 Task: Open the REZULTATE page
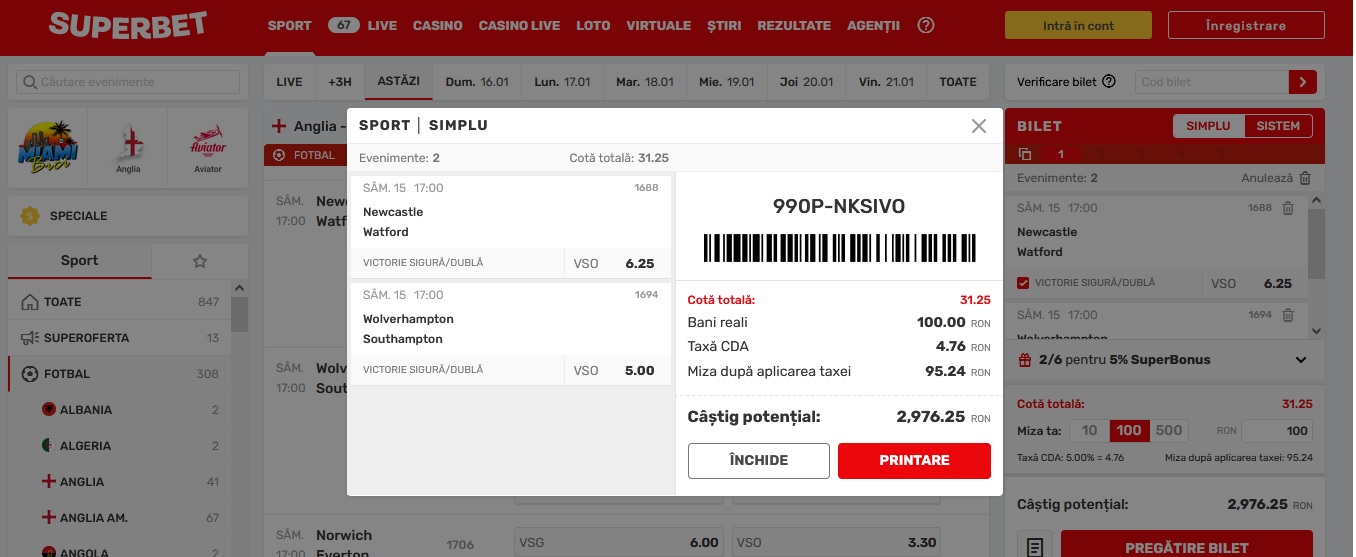click(x=794, y=25)
